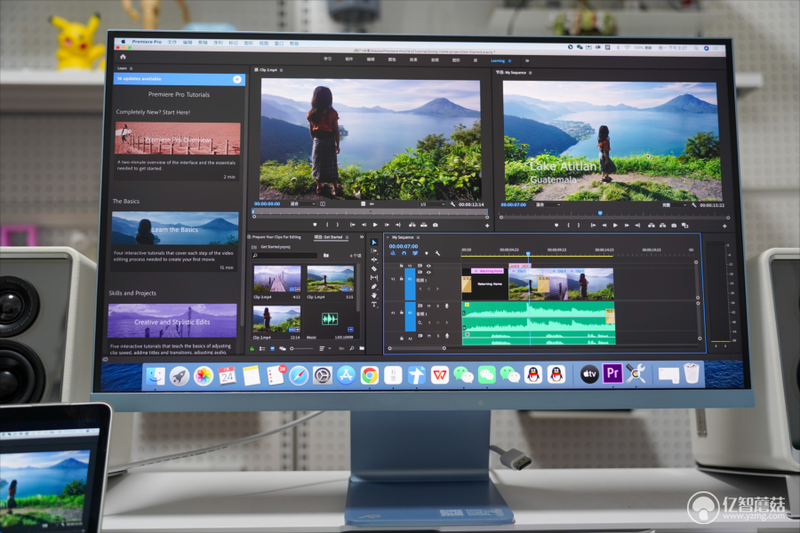Click the timeline playhead on ruler
Image resolution: width=800 pixels, height=533 pixels.
pos(528,253)
